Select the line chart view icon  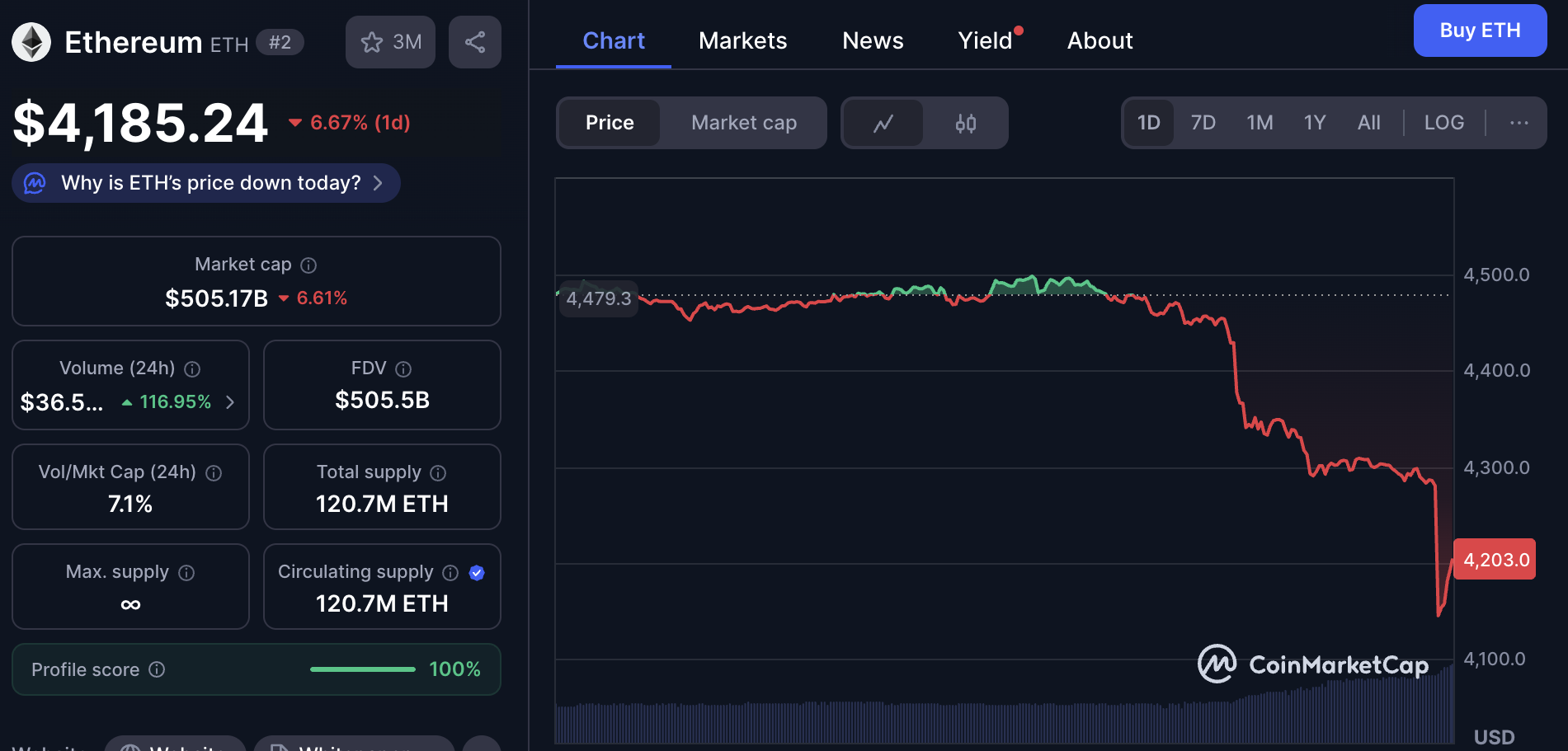pyautogui.click(x=883, y=123)
